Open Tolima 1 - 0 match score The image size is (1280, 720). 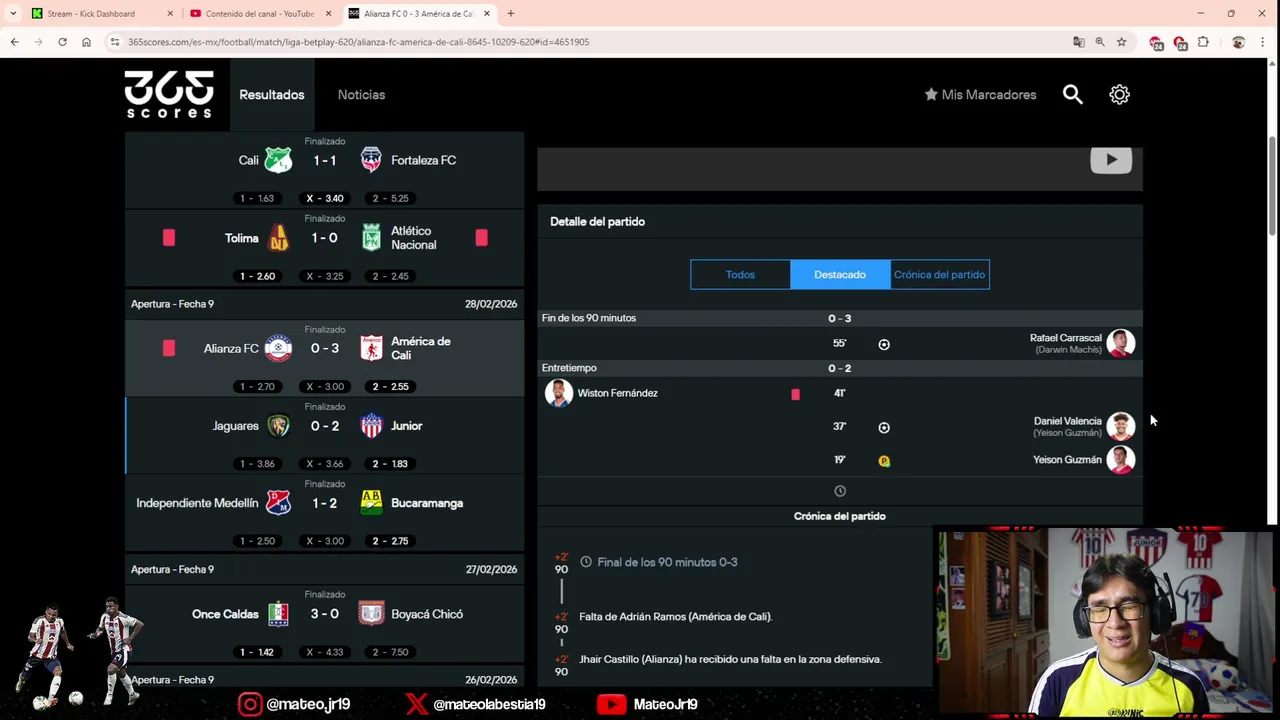click(x=325, y=238)
